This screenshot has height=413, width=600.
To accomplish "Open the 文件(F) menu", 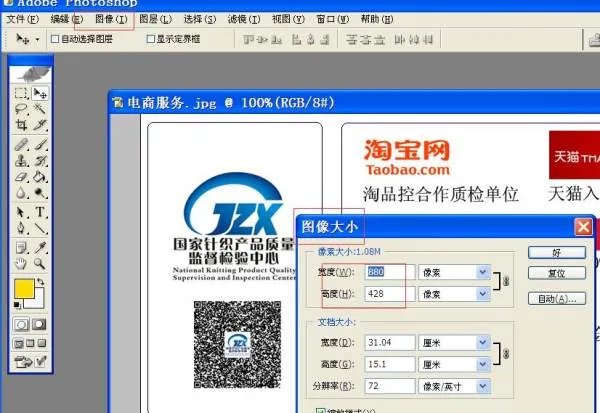I will coord(23,19).
